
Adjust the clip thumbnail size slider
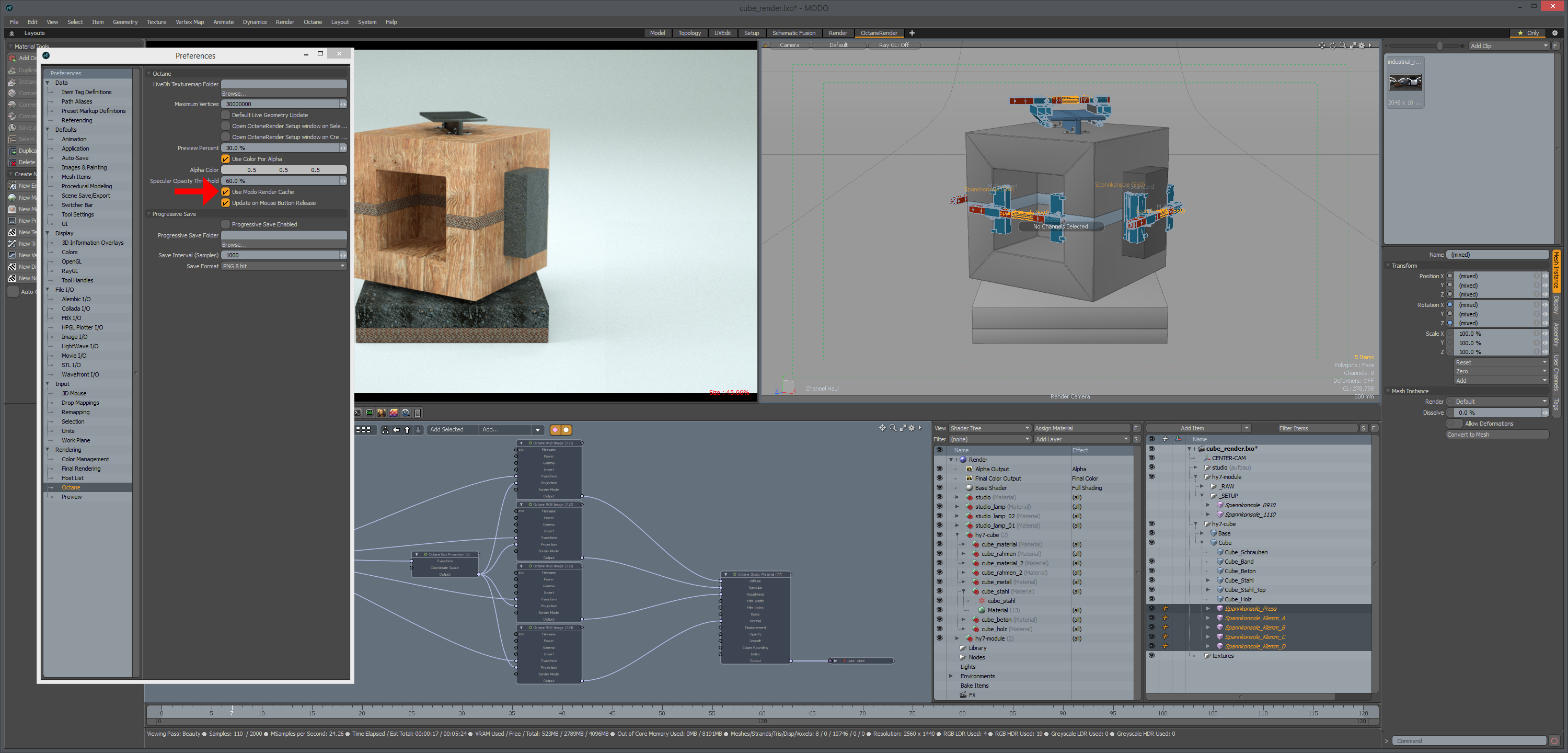pyautogui.click(x=1439, y=45)
